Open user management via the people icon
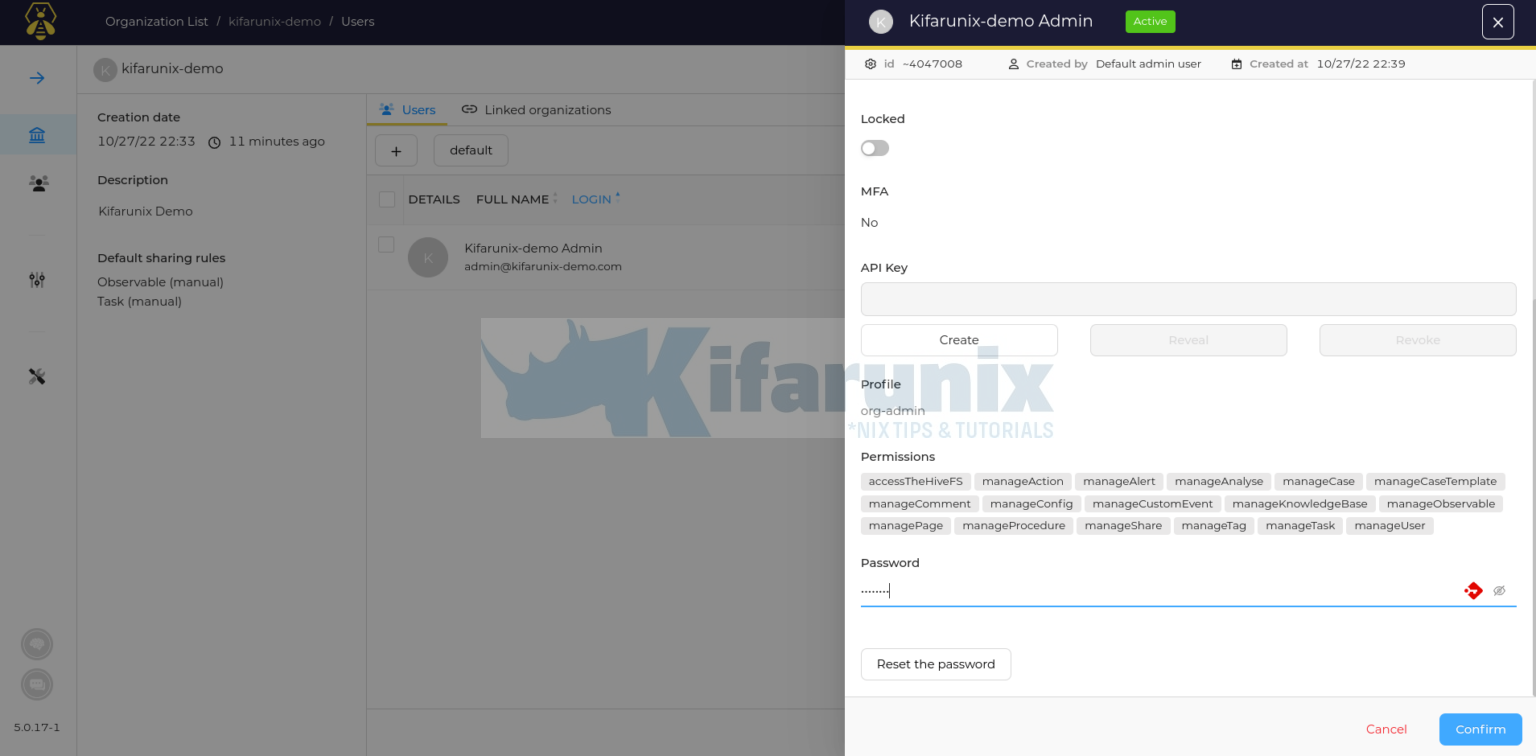This screenshot has height=756, width=1536. (37, 183)
